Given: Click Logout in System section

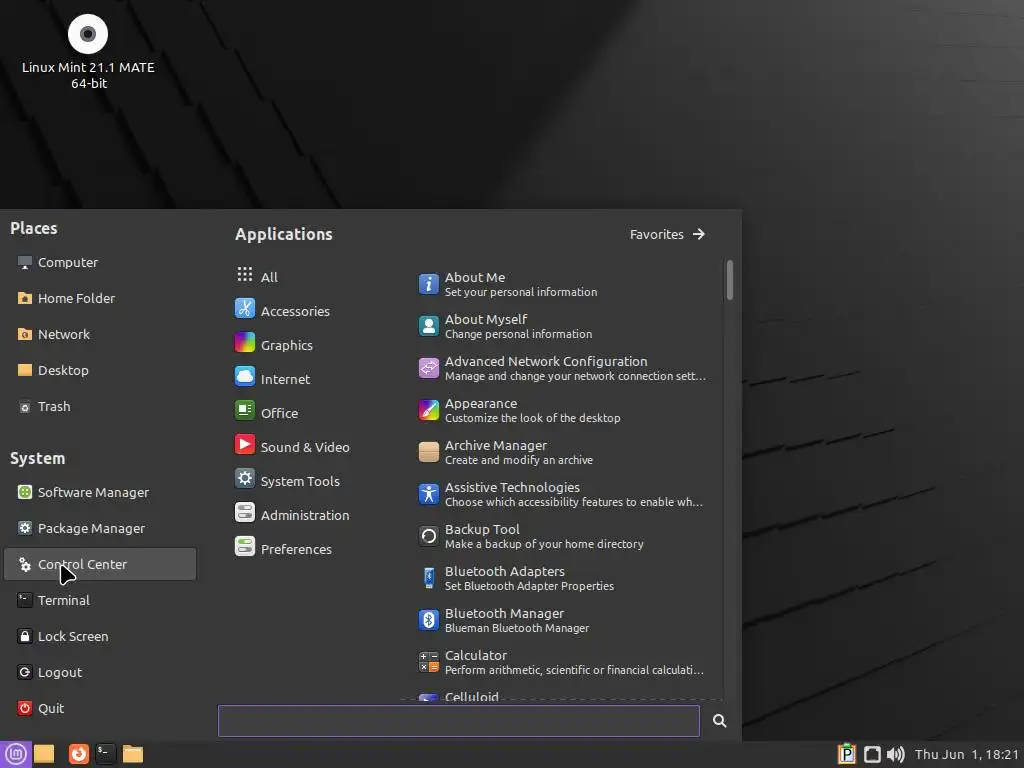Looking at the screenshot, I should [100, 671].
